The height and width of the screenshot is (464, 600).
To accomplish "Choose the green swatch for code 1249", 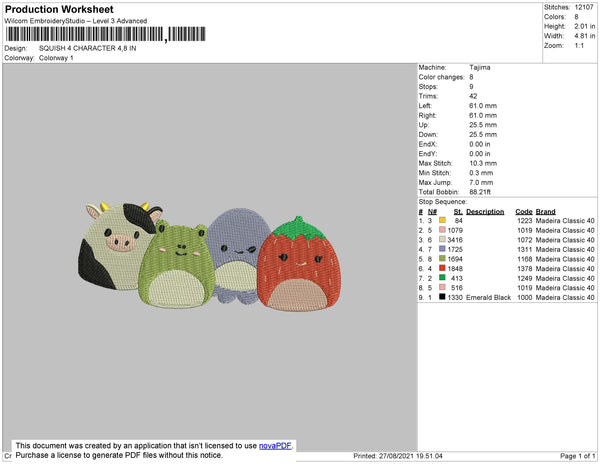I will [x=442, y=277].
